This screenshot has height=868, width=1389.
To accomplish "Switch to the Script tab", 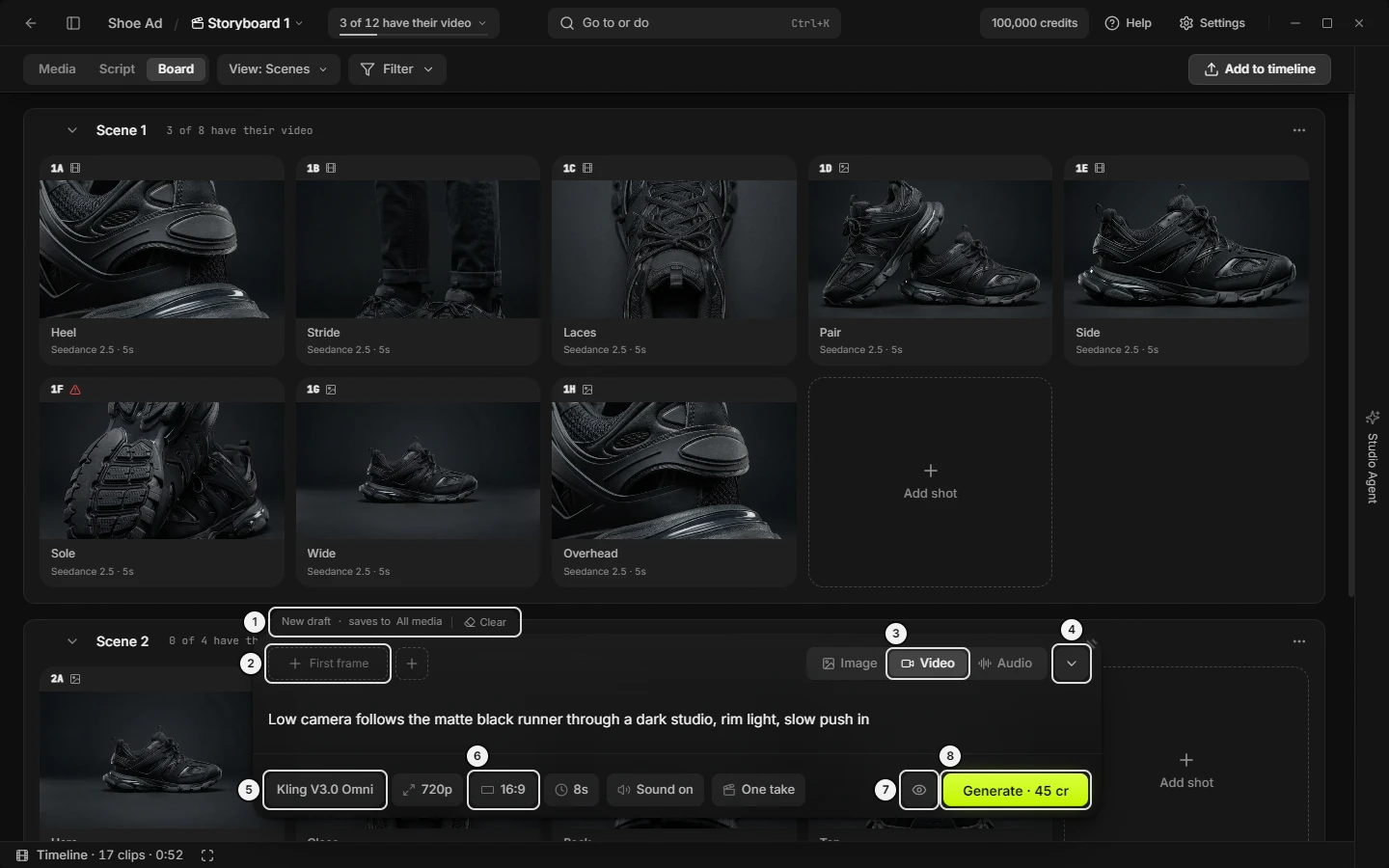I will coord(117,69).
